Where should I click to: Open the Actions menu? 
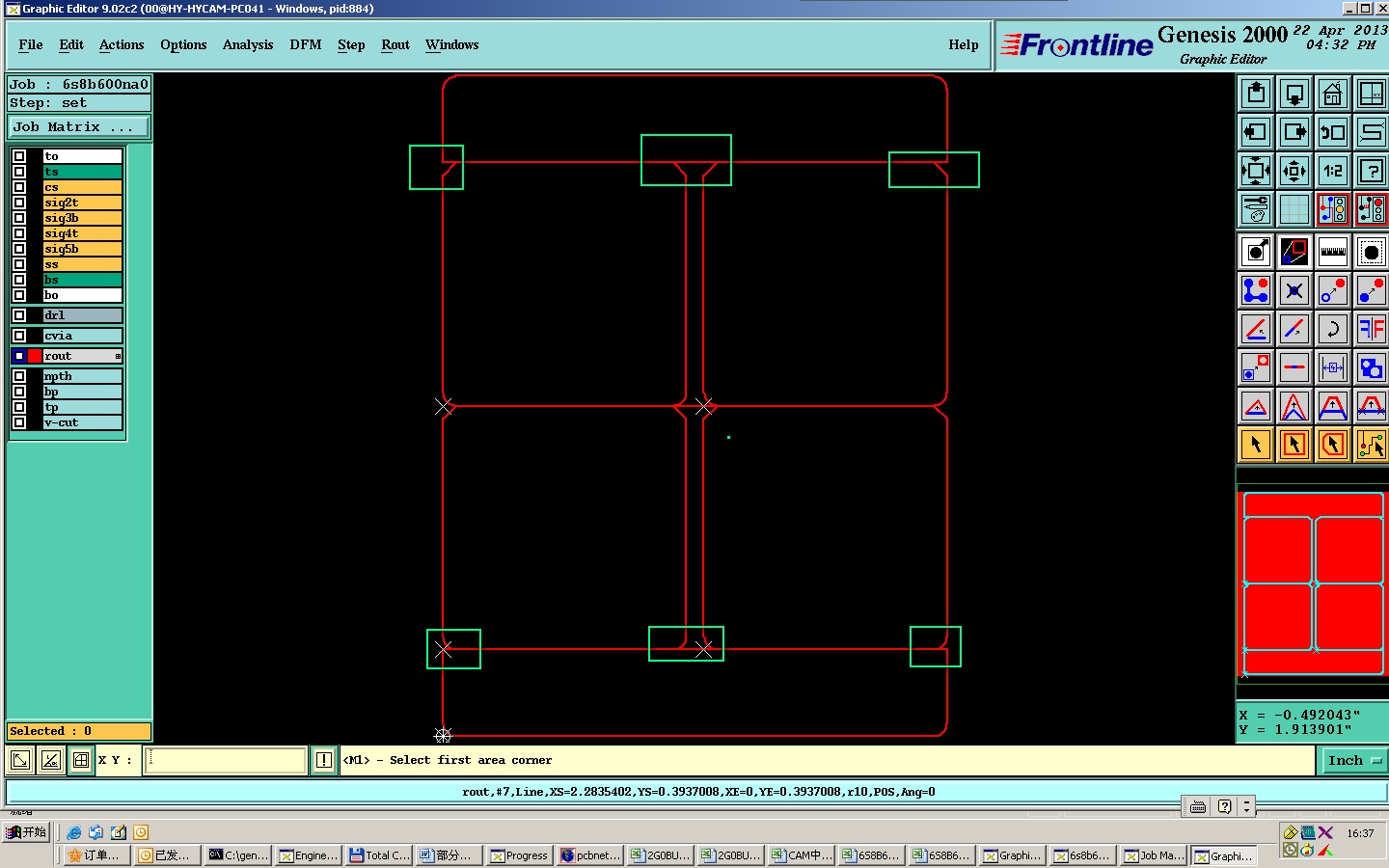click(122, 45)
